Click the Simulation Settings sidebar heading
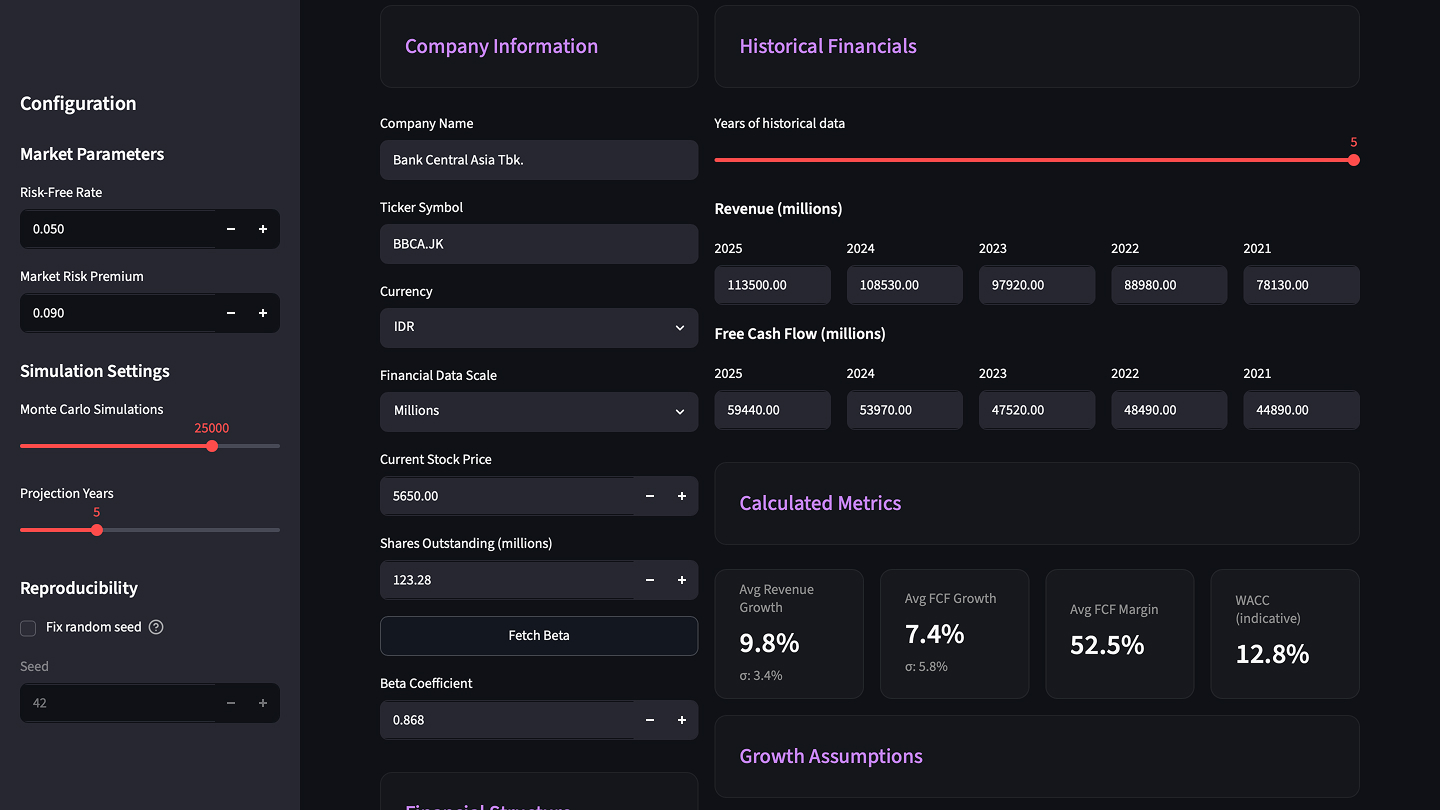Viewport: 1440px width, 810px height. point(95,371)
